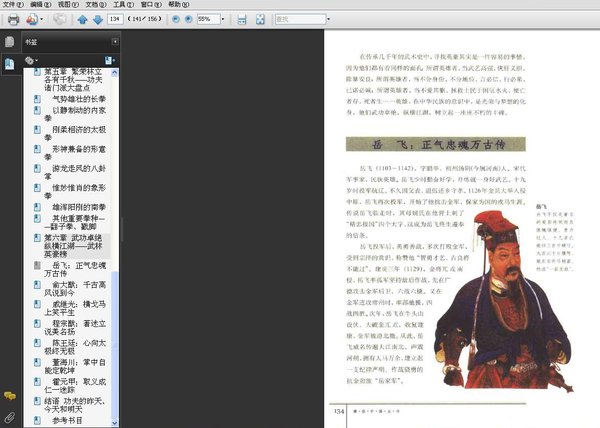Open the Find options dropdown arrow
This screenshot has width=600, height=428.
coord(328,19)
